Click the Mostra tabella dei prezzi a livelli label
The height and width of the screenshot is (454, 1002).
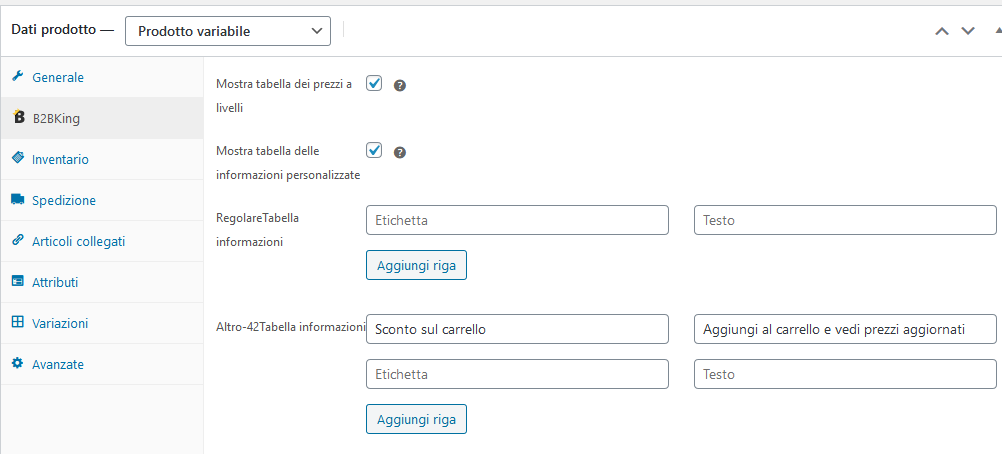click(x=284, y=96)
